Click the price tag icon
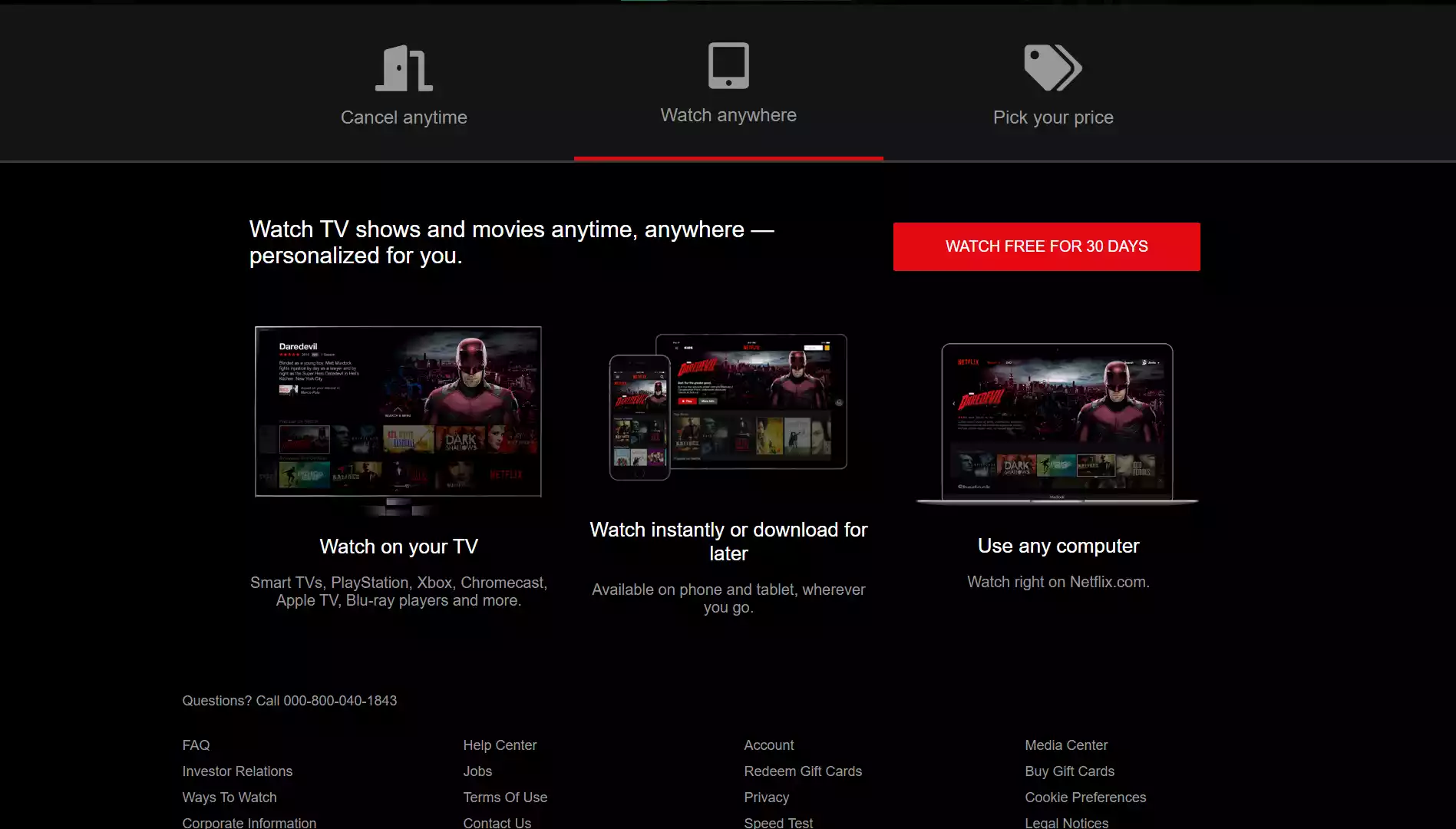1456x829 pixels. (x=1053, y=68)
